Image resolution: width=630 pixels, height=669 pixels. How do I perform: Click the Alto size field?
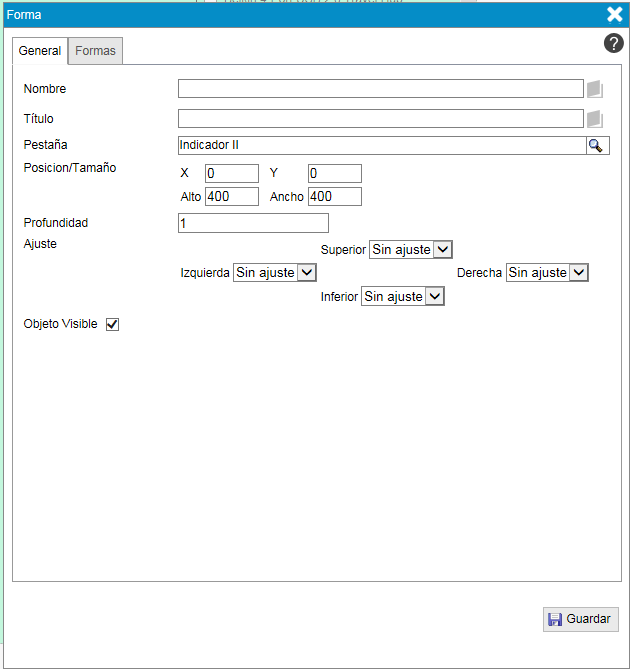pos(231,197)
